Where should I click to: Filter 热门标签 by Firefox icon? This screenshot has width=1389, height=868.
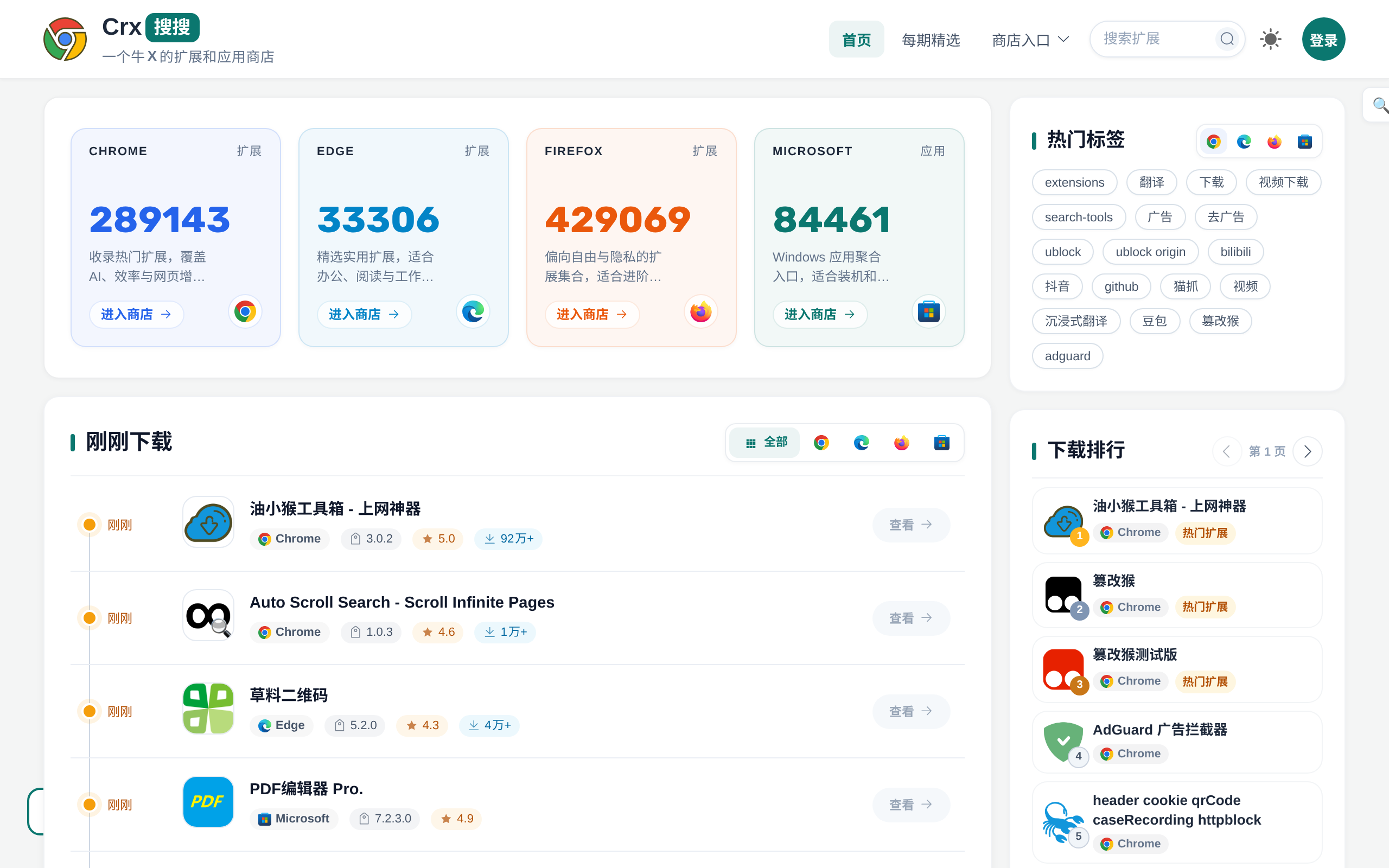pos(1274,141)
